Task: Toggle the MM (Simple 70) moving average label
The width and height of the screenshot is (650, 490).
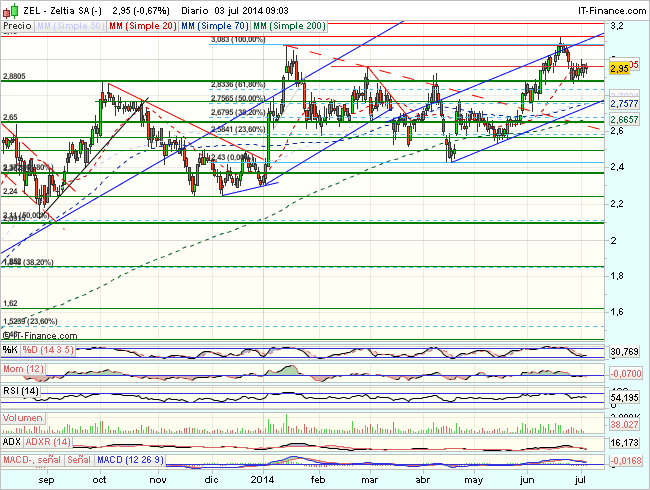Action: click(x=209, y=23)
